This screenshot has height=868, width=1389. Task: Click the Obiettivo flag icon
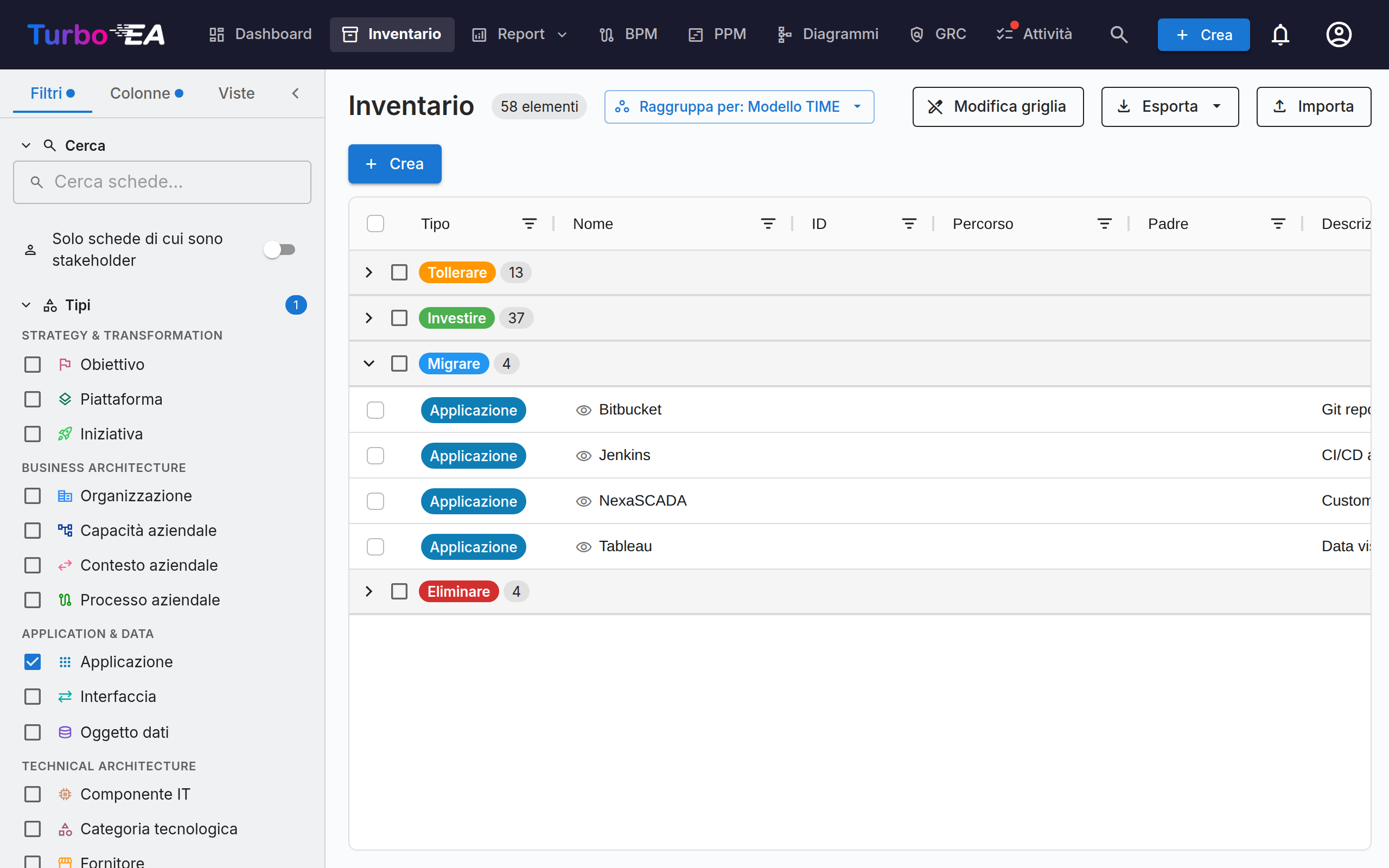click(65, 365)
